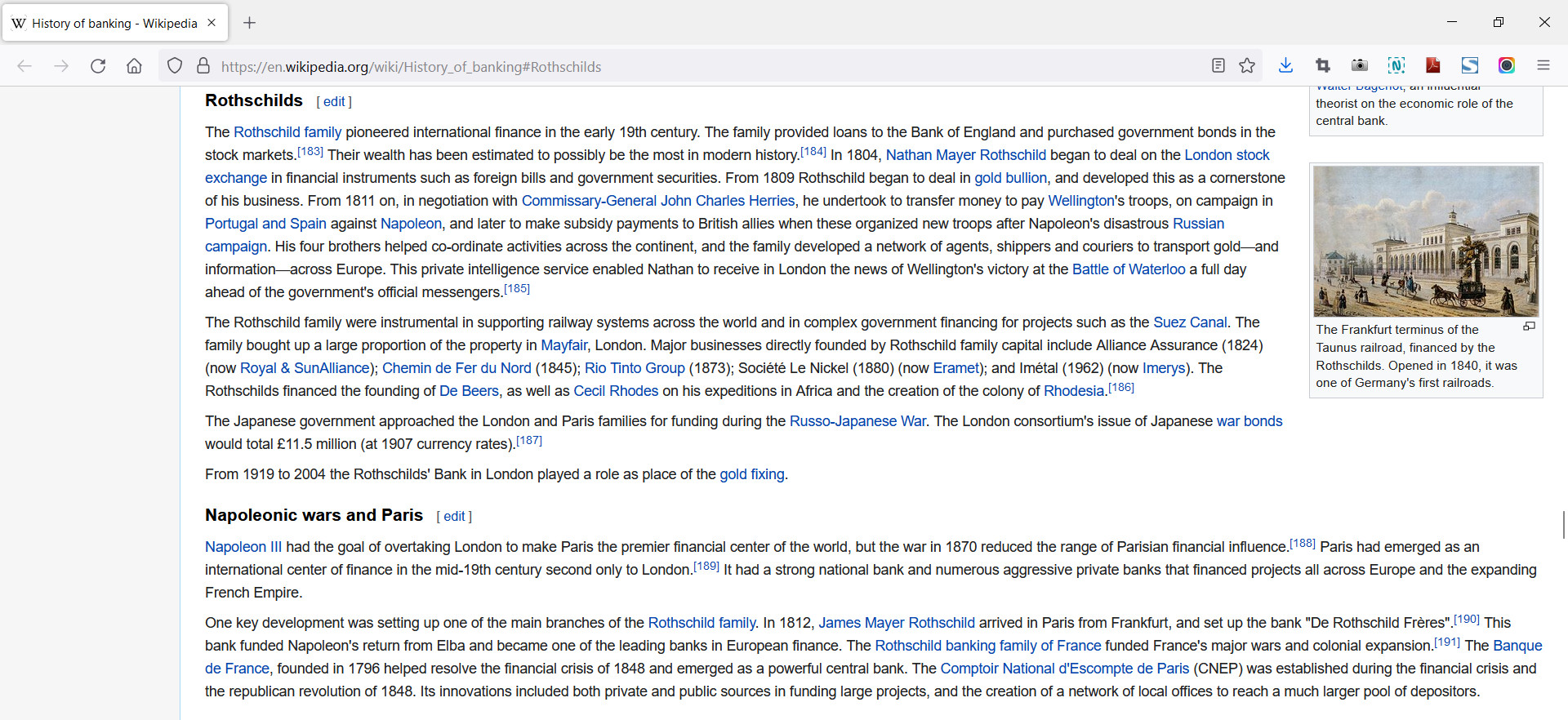Show site security padlock information
The height and width of the screenshot is (720, 1568).
coord(203,66)
